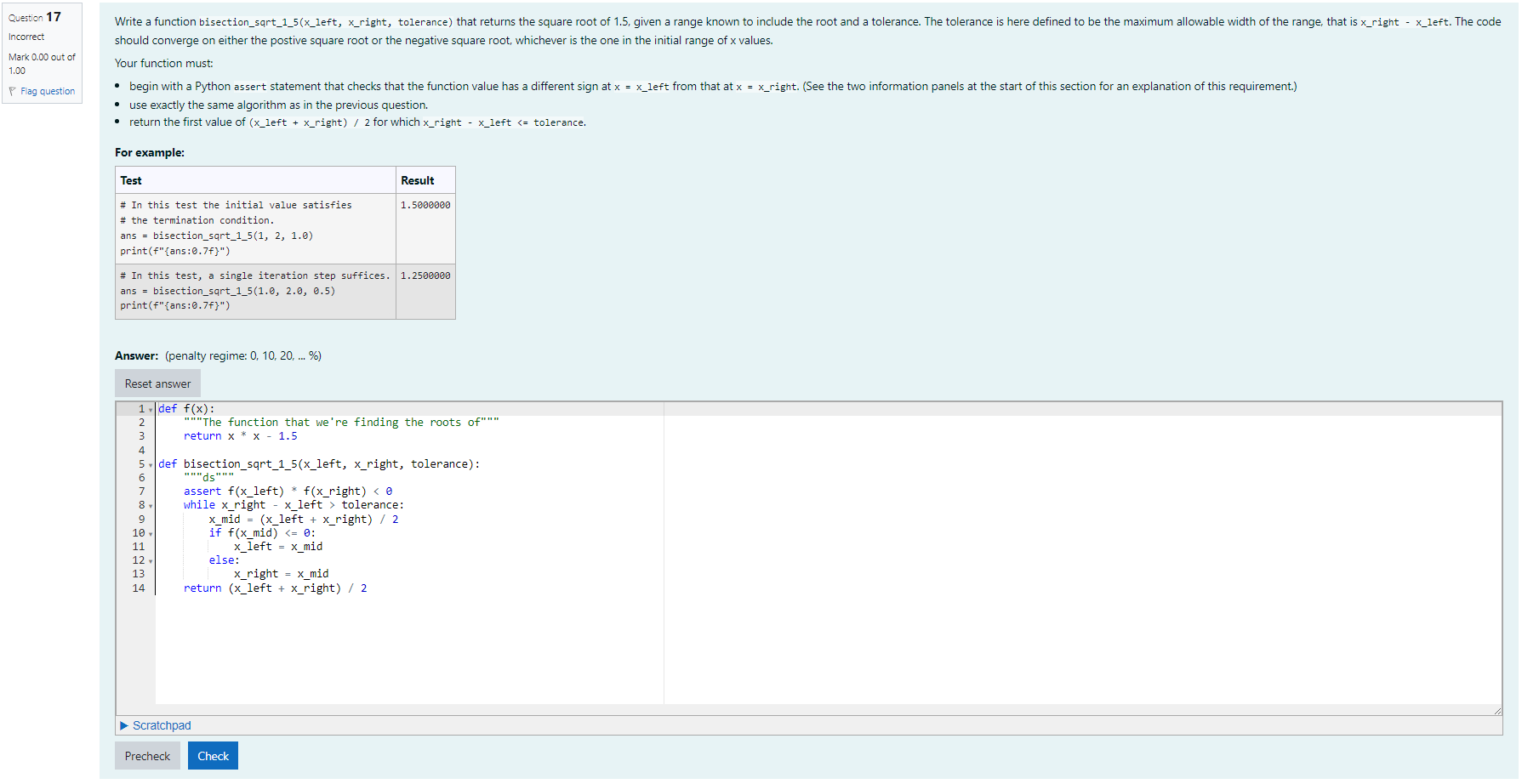Collapse the while loop with line 8 fold arrow
This screenshot has height=784, width=1522.
150,505
